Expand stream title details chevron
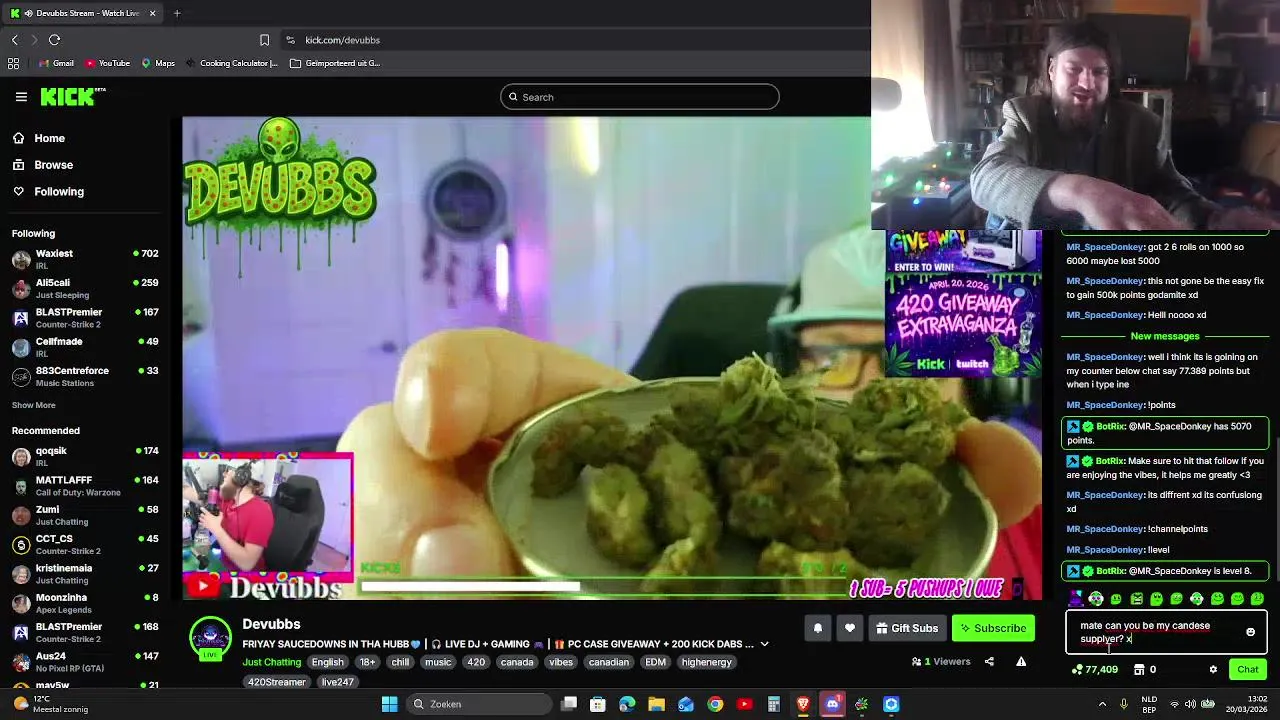This screenshot has width=1280, height=720. point(764,644)
